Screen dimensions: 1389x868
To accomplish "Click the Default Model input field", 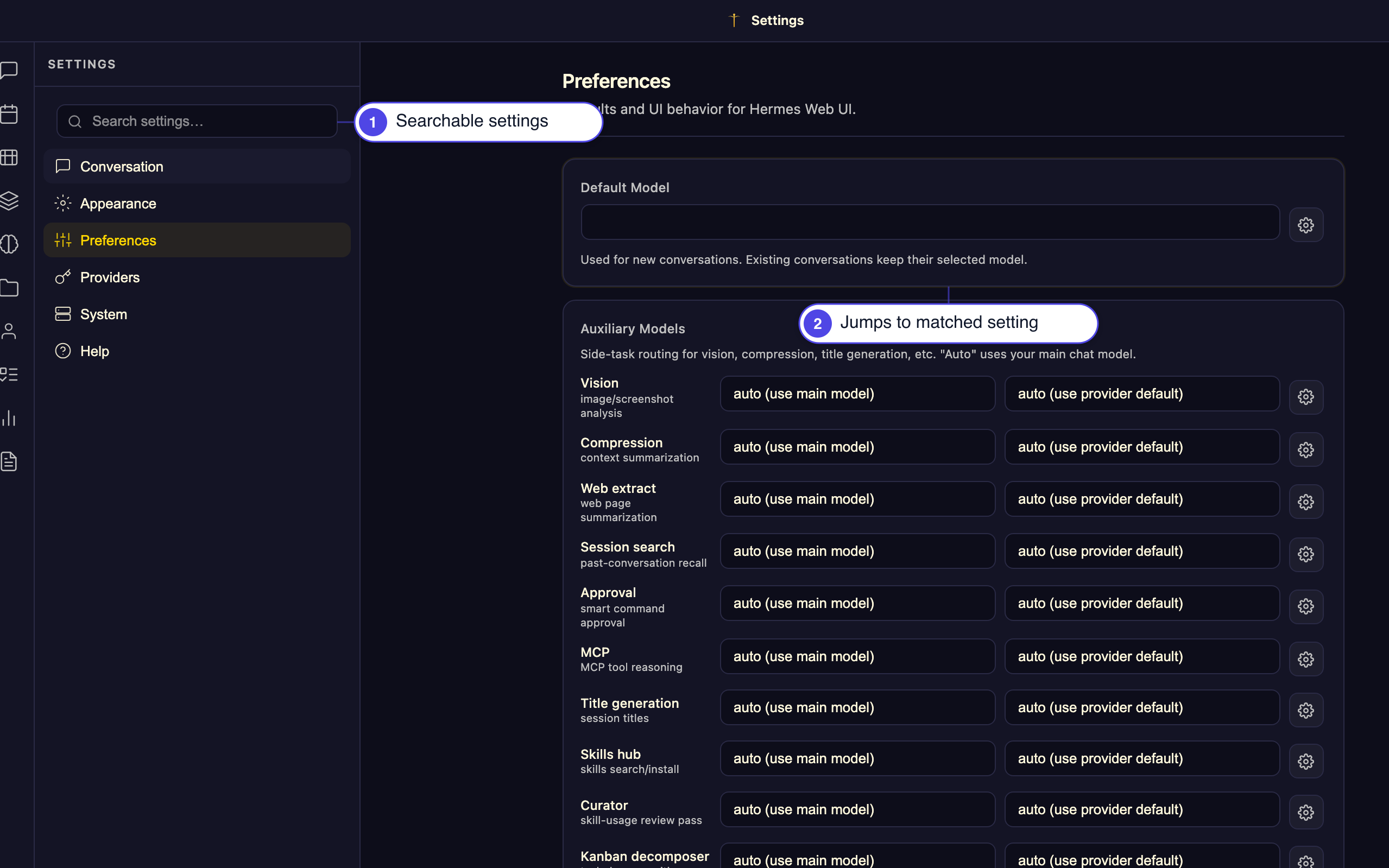I will tap(930, 222).
